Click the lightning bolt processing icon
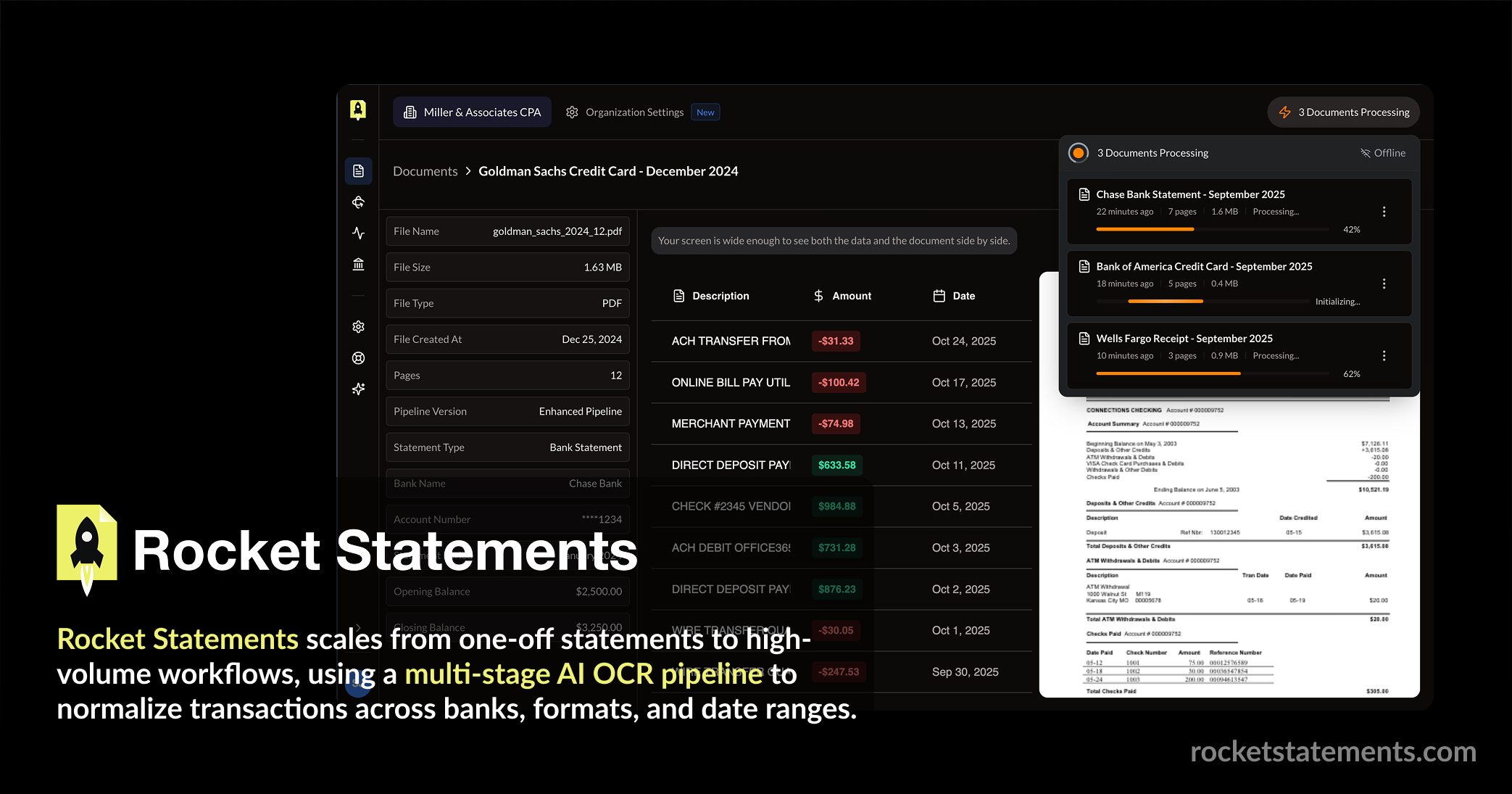 [1284, 112]
